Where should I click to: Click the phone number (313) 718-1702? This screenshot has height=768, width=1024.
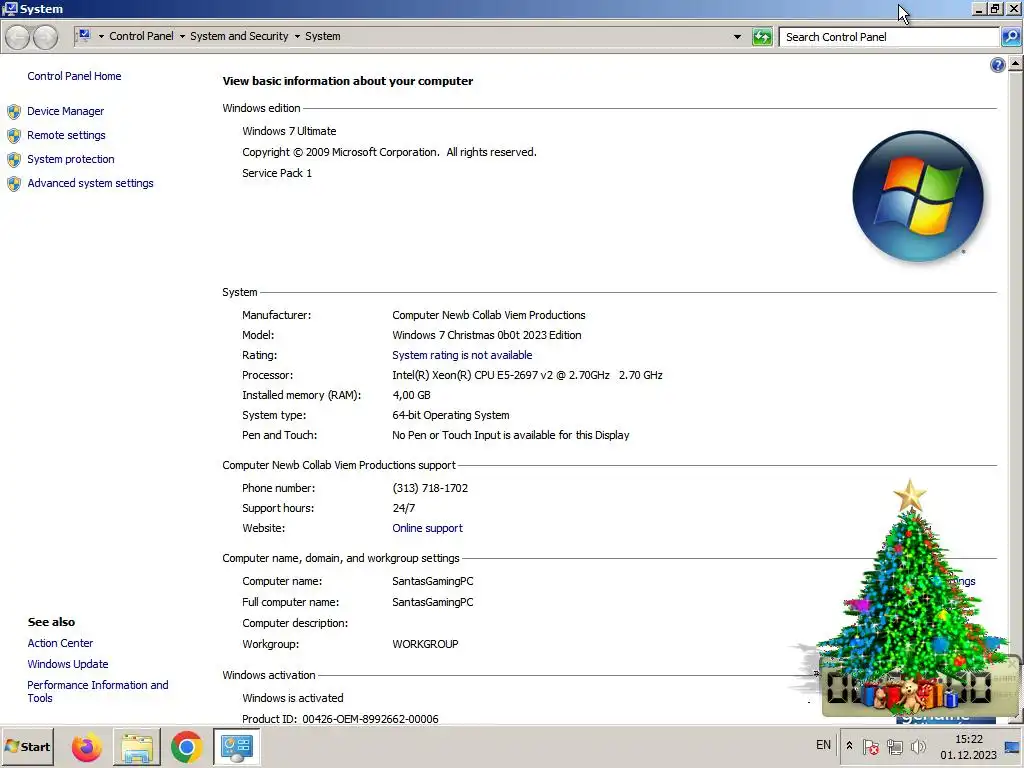click(430, 488)
